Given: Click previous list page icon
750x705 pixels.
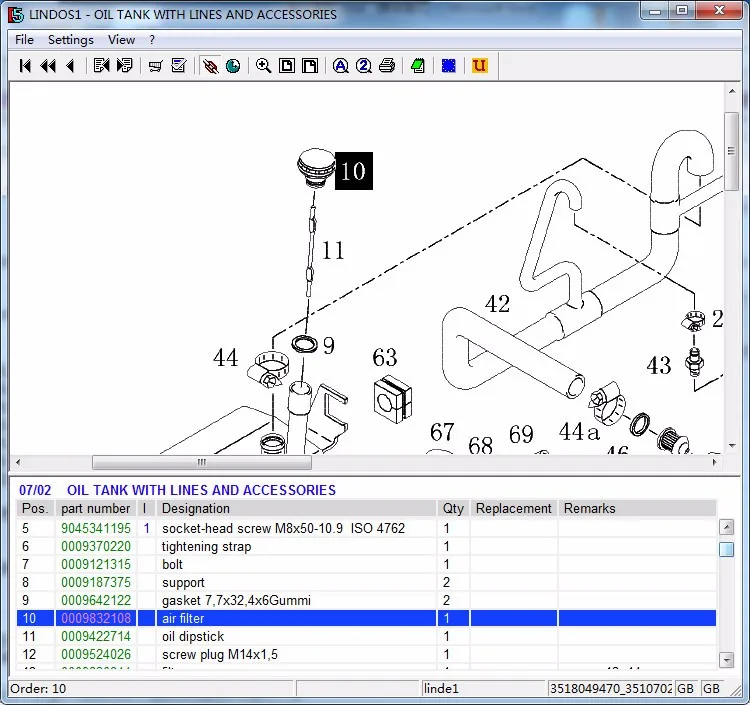Looking at the screenshot, I should point(101,66).
